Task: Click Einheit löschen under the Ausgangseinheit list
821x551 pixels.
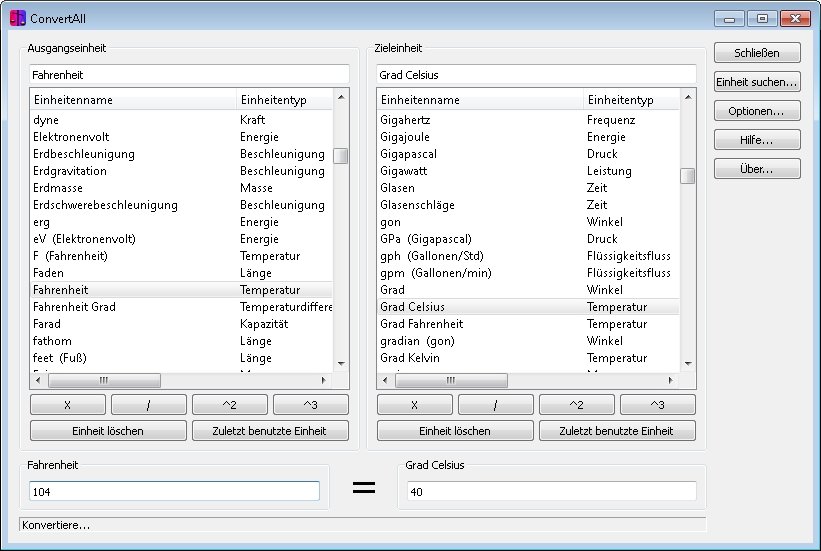Action: [x=108, y=431]
